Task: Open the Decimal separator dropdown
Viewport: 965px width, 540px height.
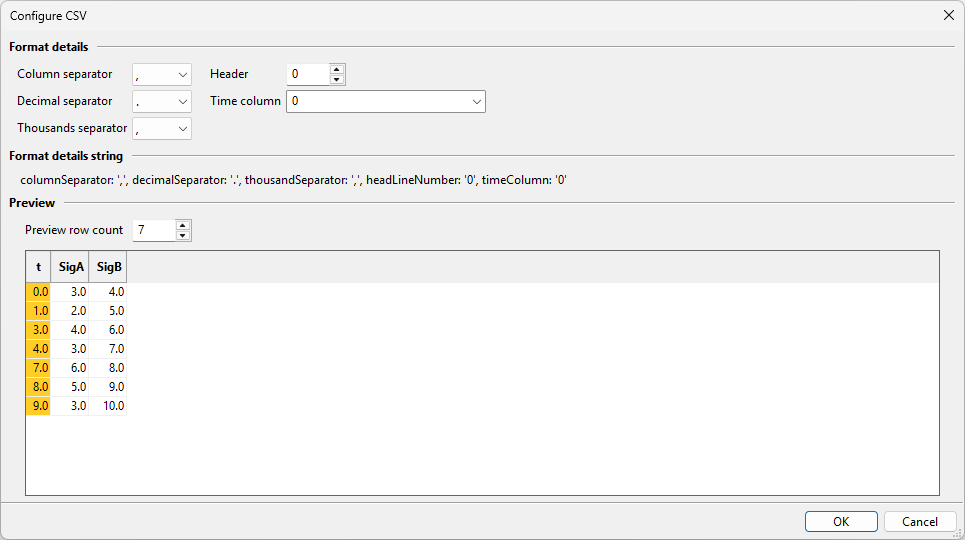Action: [162, 102]
